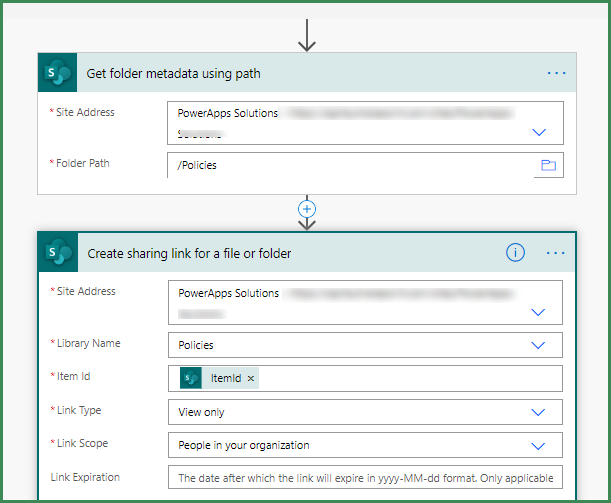Screen dimensions: 611x503
Task: Click the folder picker icon in Folder Path
Action: [x=548, y=165]
